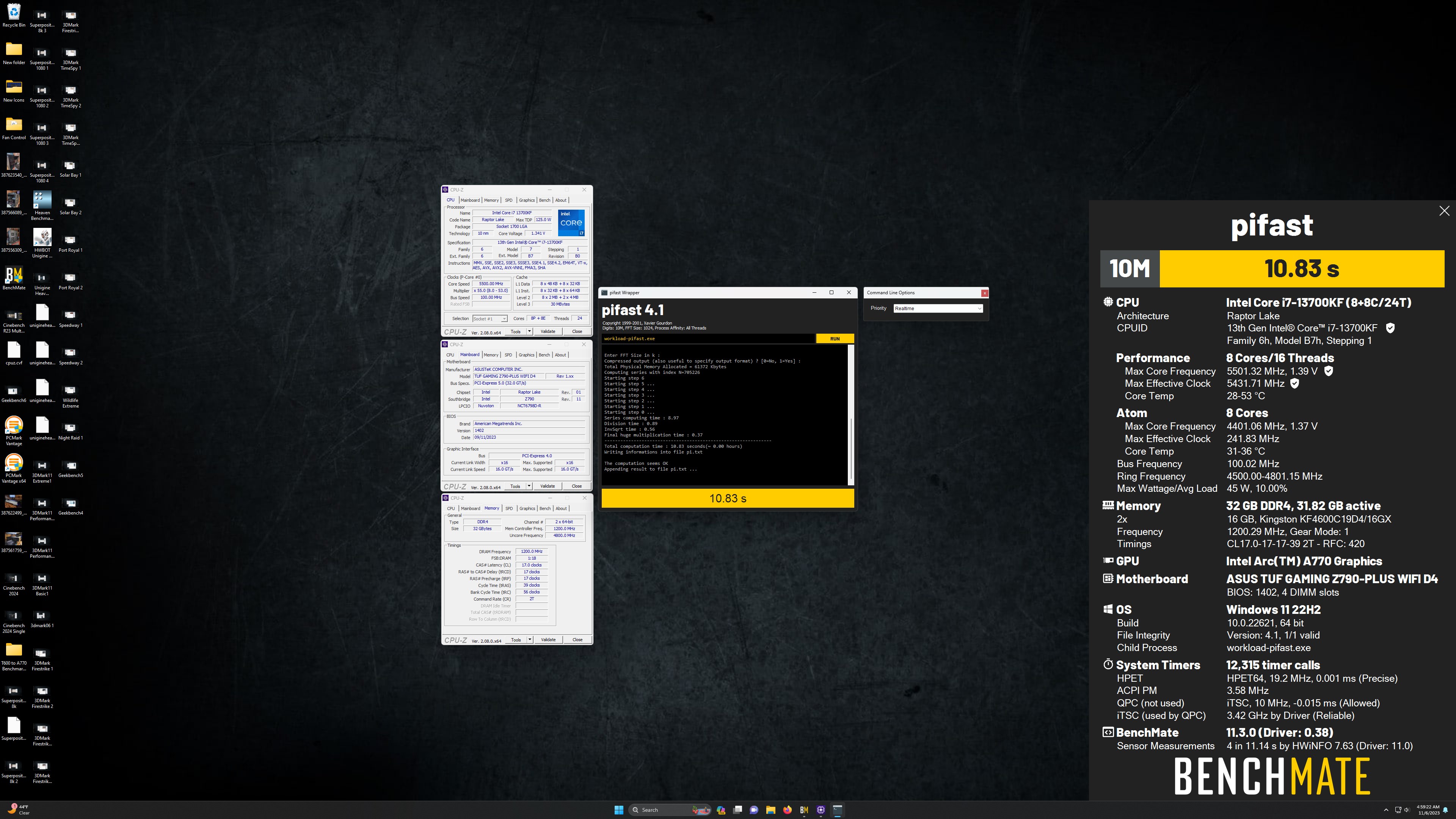Click the Intel Core i7 logo in CPU-Z
Screen dimensions: 1456x819
coord(571,223)
